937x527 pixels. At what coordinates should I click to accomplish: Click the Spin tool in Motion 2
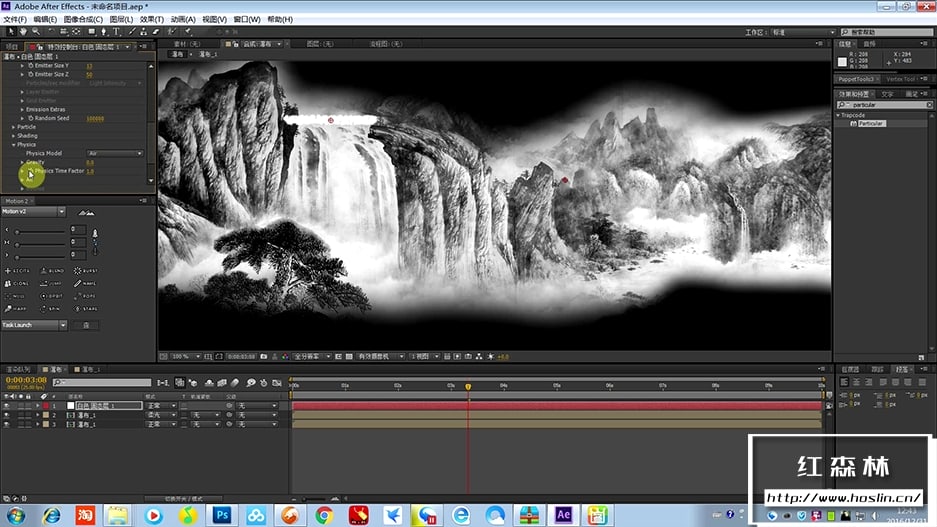tap(50, 309)
